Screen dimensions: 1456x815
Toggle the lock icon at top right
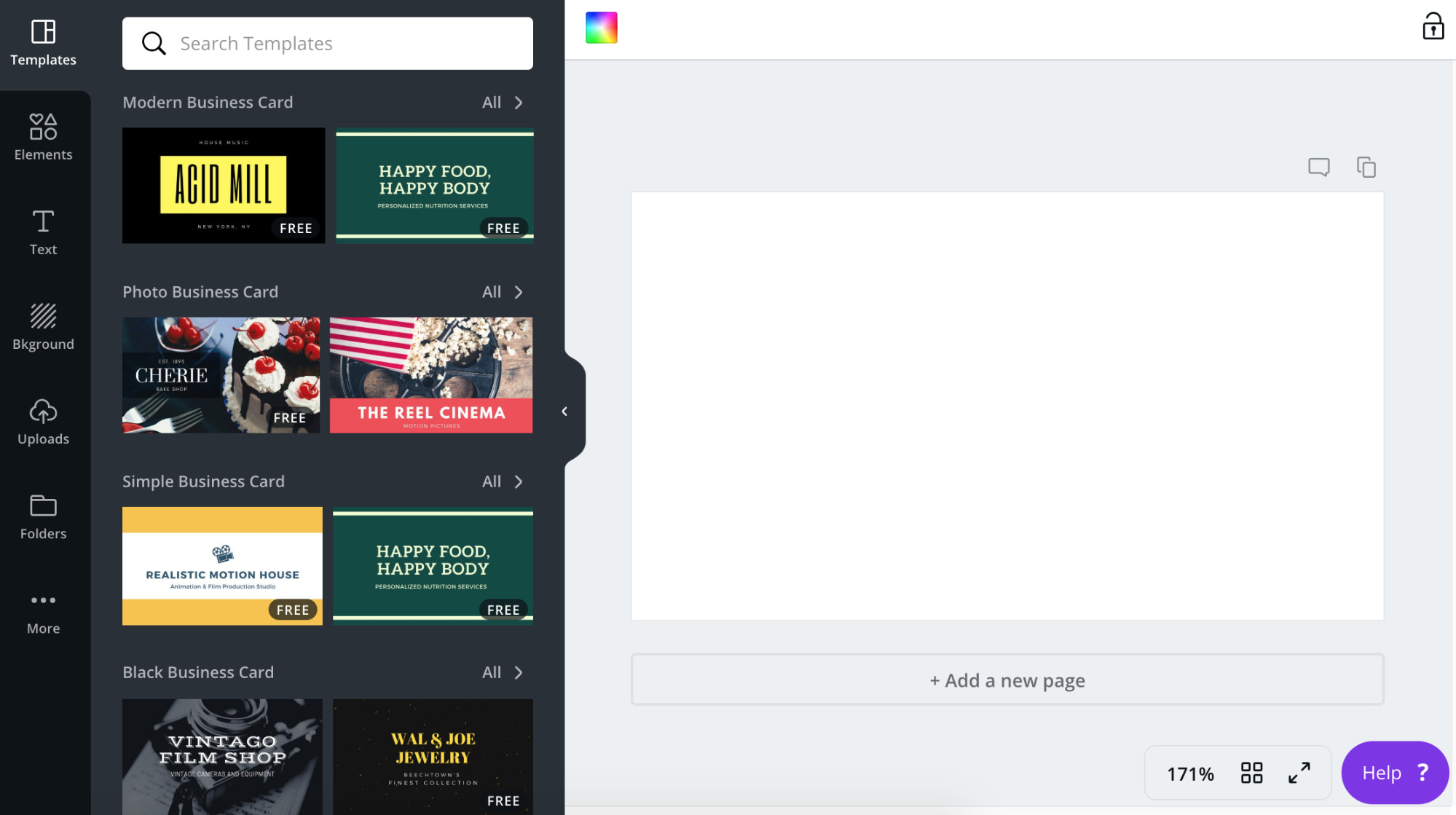tap(1433, 27)
